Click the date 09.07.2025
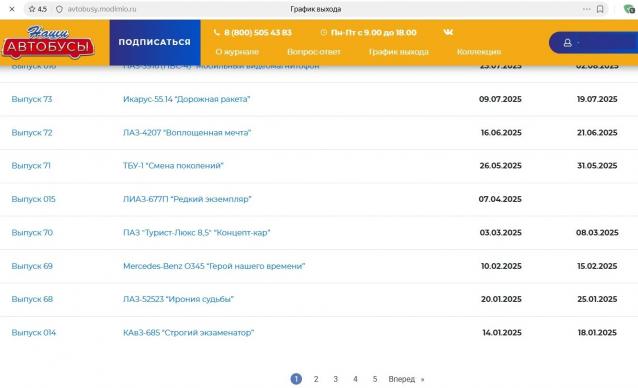The image size is (638, 388). (x=500, y=99)
